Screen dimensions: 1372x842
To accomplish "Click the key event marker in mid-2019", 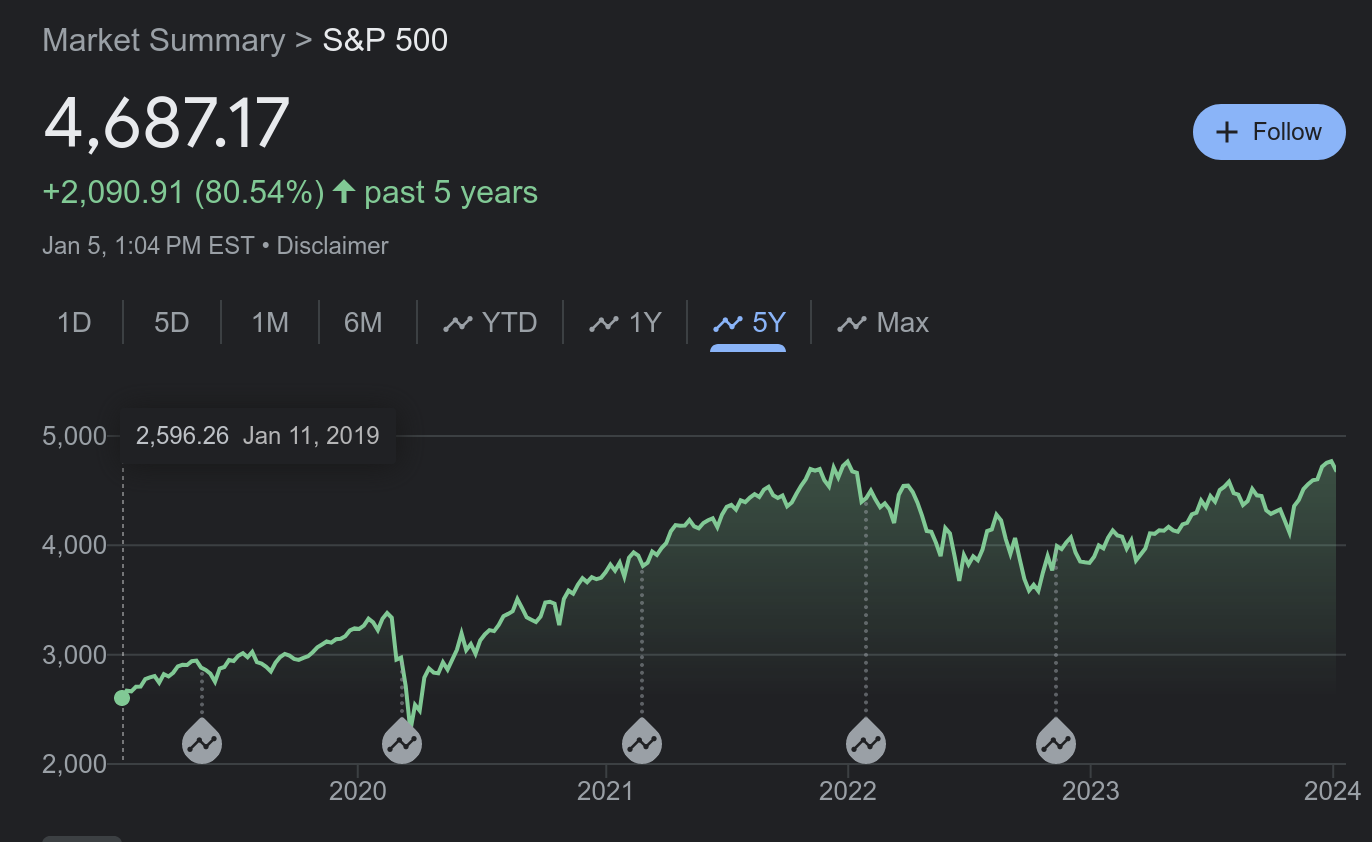I will pyautogui.click(x=202, y=743).
